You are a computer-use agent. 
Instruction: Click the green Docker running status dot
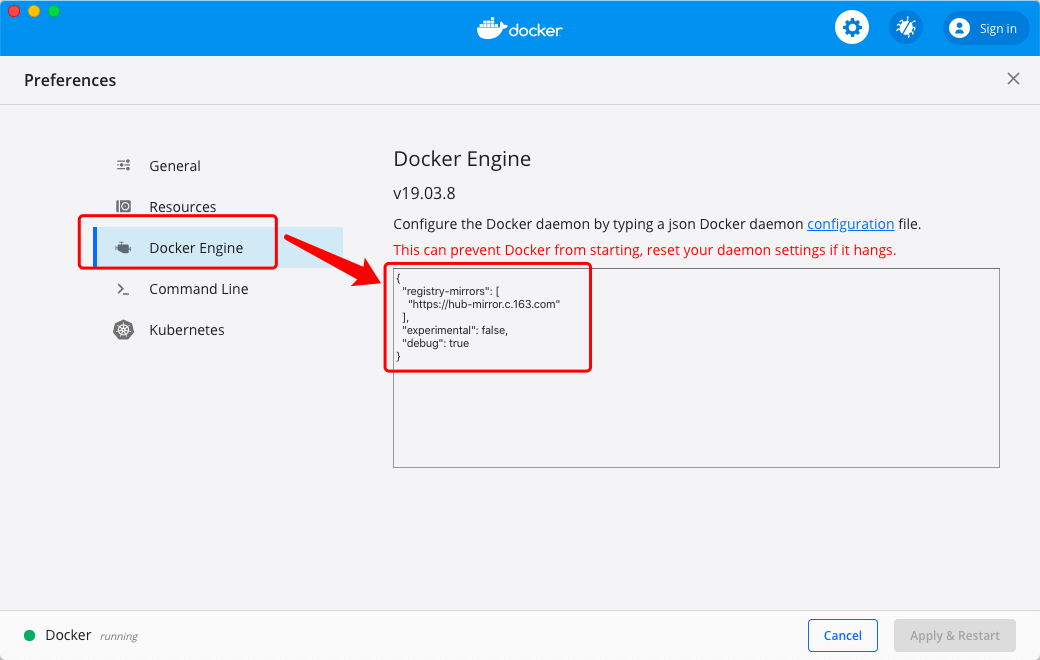coord(29,635)
